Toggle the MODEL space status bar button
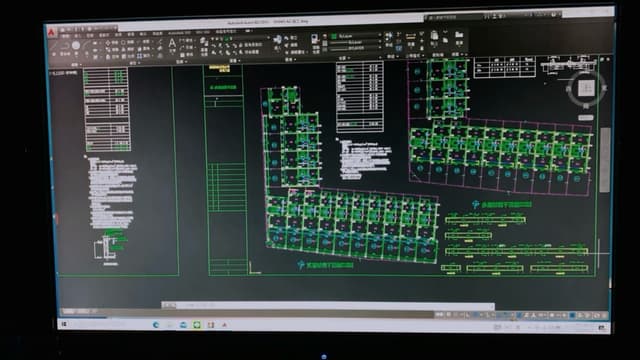This screenshot has height=360, width=640. [439, 315]
